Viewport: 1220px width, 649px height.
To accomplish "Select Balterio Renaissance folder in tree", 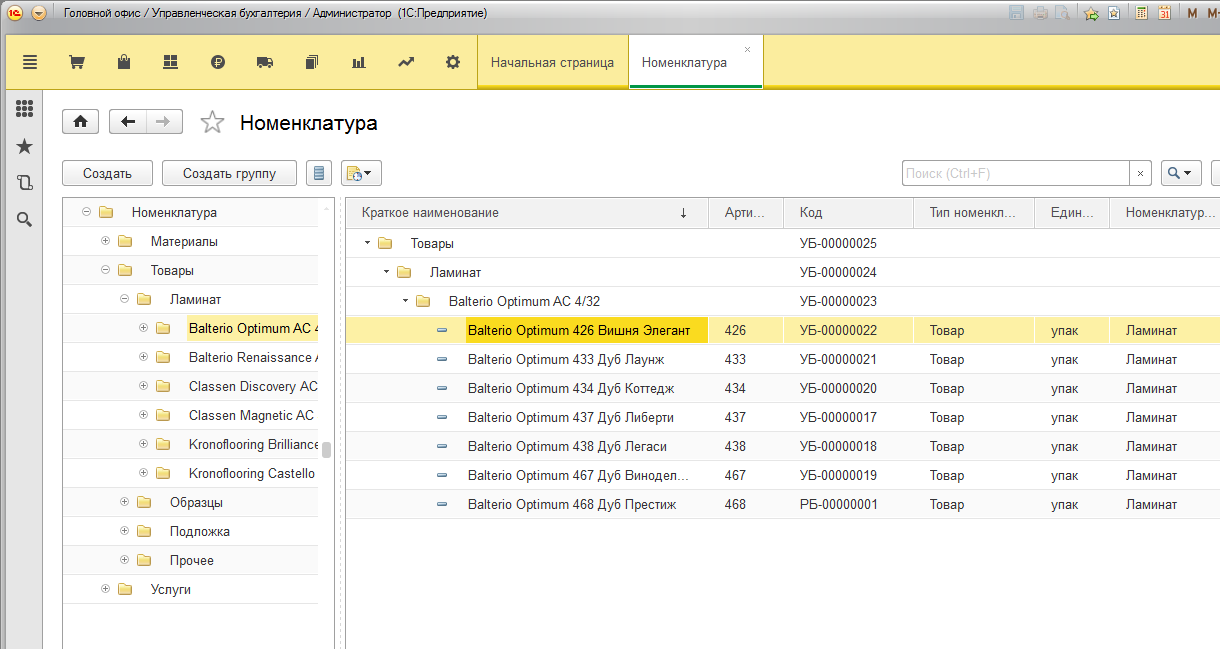I will [253, 357].
